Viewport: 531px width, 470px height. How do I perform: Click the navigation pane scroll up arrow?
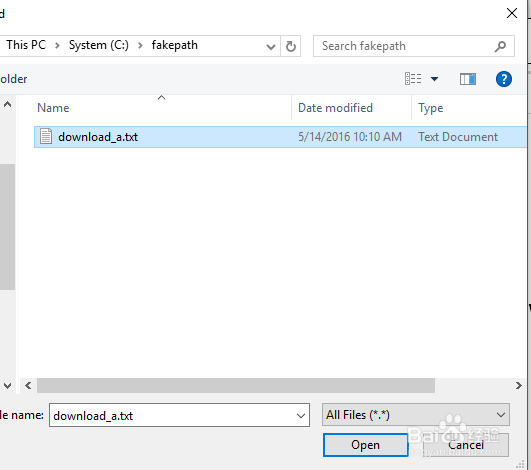pyautogui.click(x=7, y=104)
